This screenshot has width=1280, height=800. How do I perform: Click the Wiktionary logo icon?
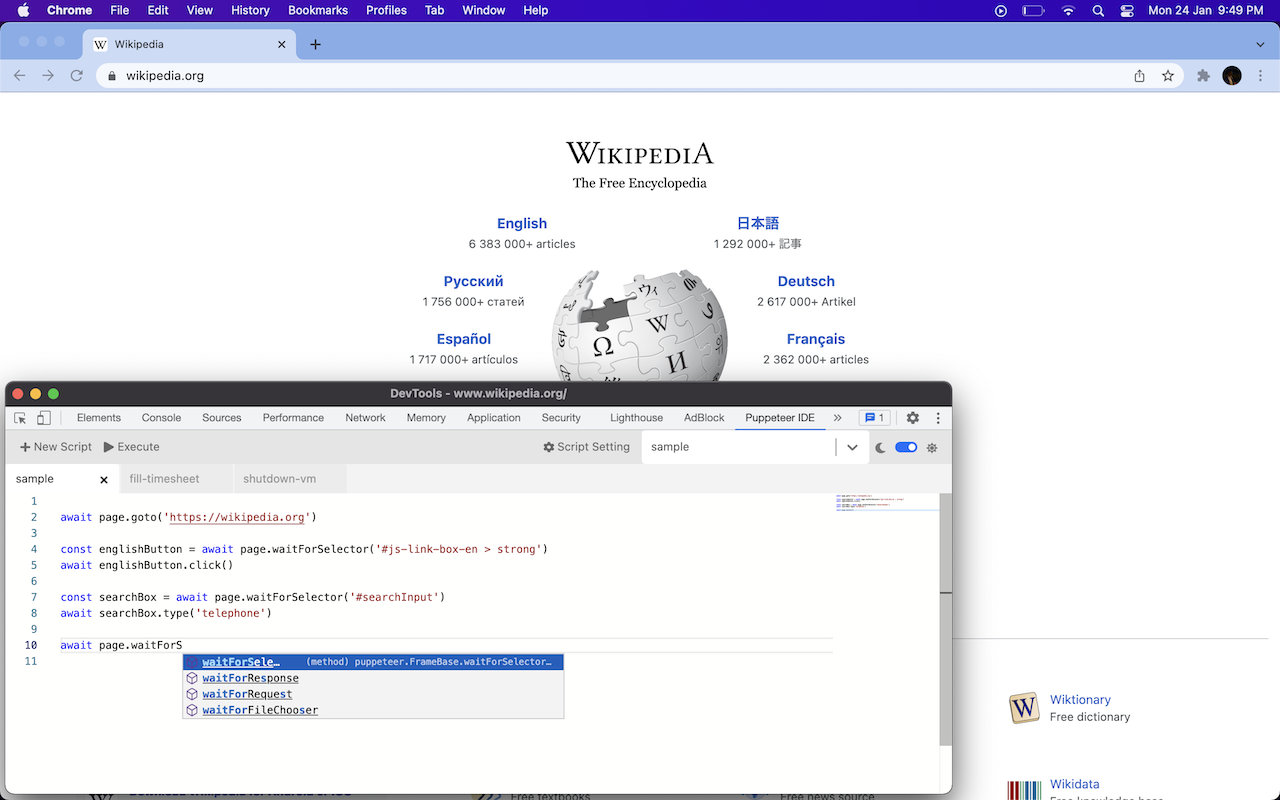1024,708
